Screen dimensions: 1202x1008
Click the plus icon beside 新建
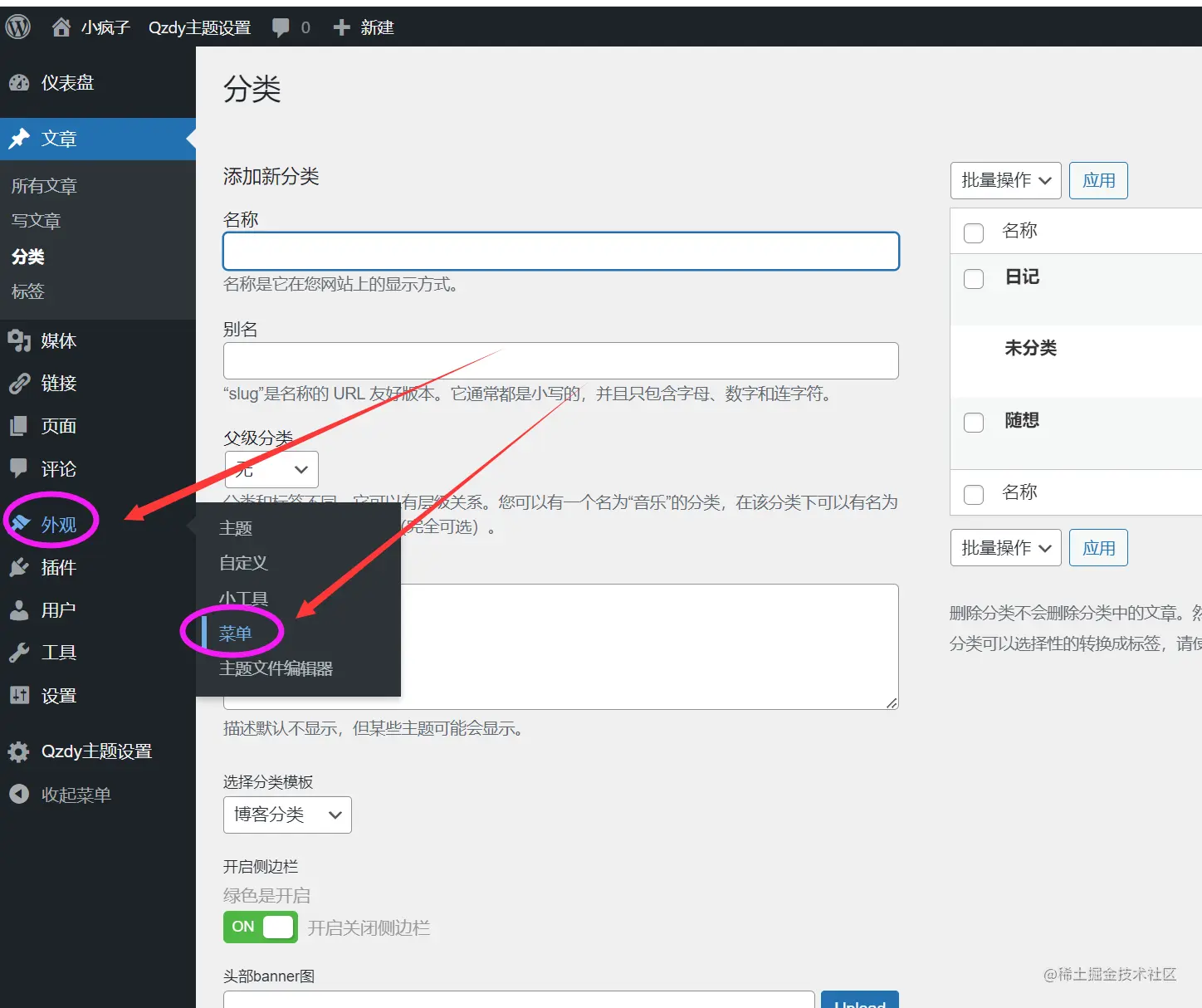pos(341,27)
